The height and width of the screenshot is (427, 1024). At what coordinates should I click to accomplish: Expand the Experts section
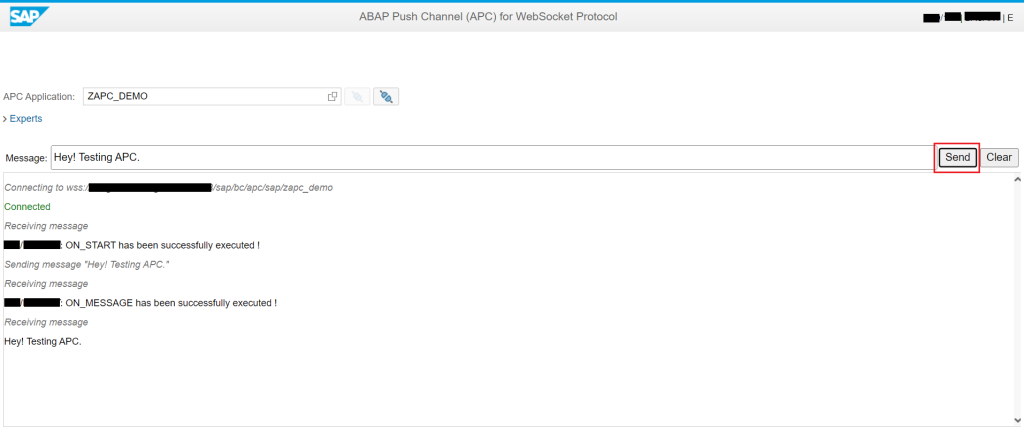tap(23, 119)
